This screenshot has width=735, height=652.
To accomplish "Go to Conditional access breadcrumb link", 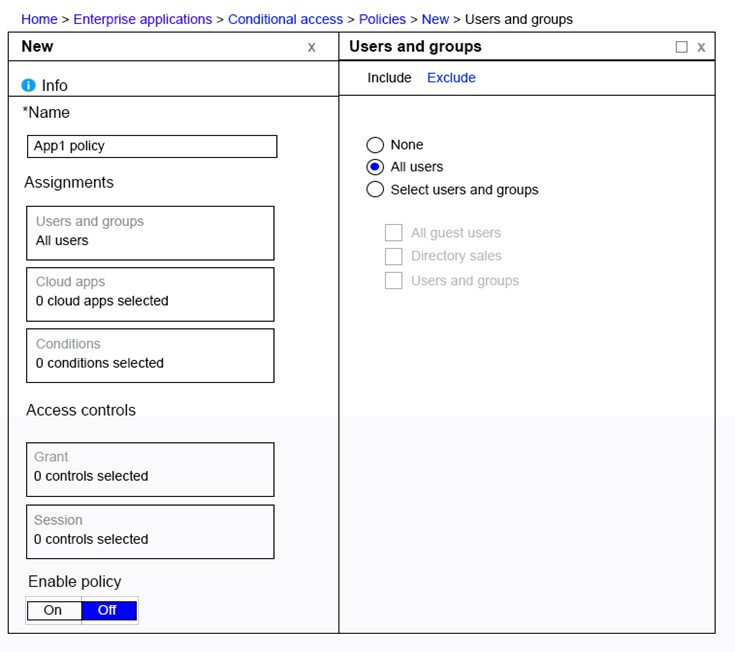I will point(285,19).
